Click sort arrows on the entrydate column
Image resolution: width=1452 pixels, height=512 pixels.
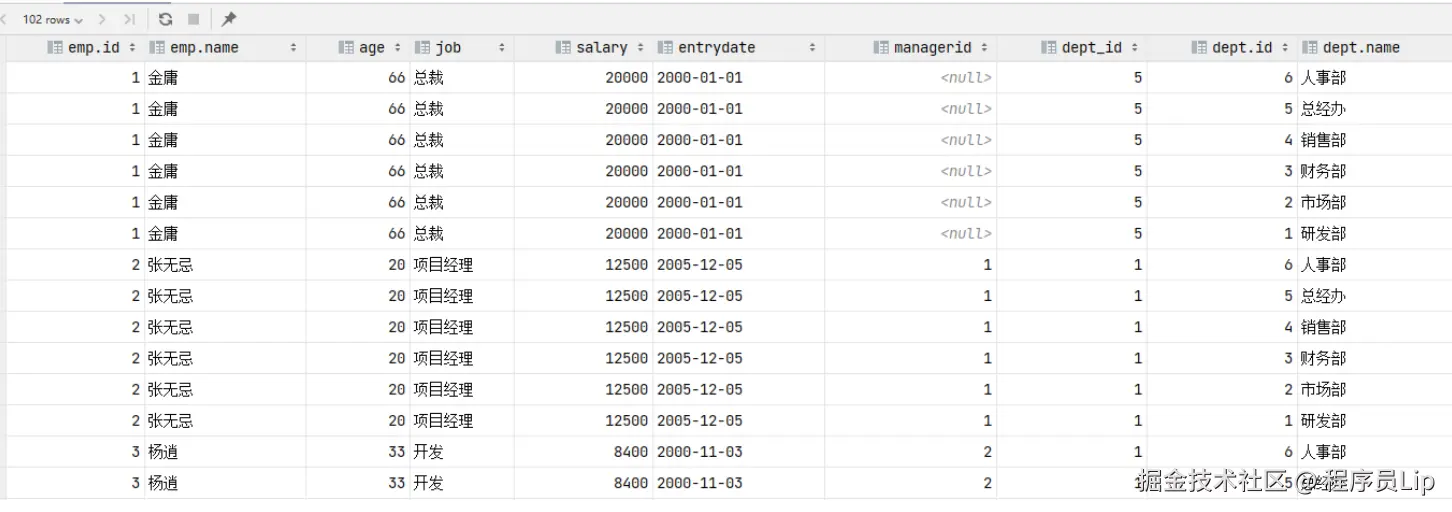click(812, 47)
